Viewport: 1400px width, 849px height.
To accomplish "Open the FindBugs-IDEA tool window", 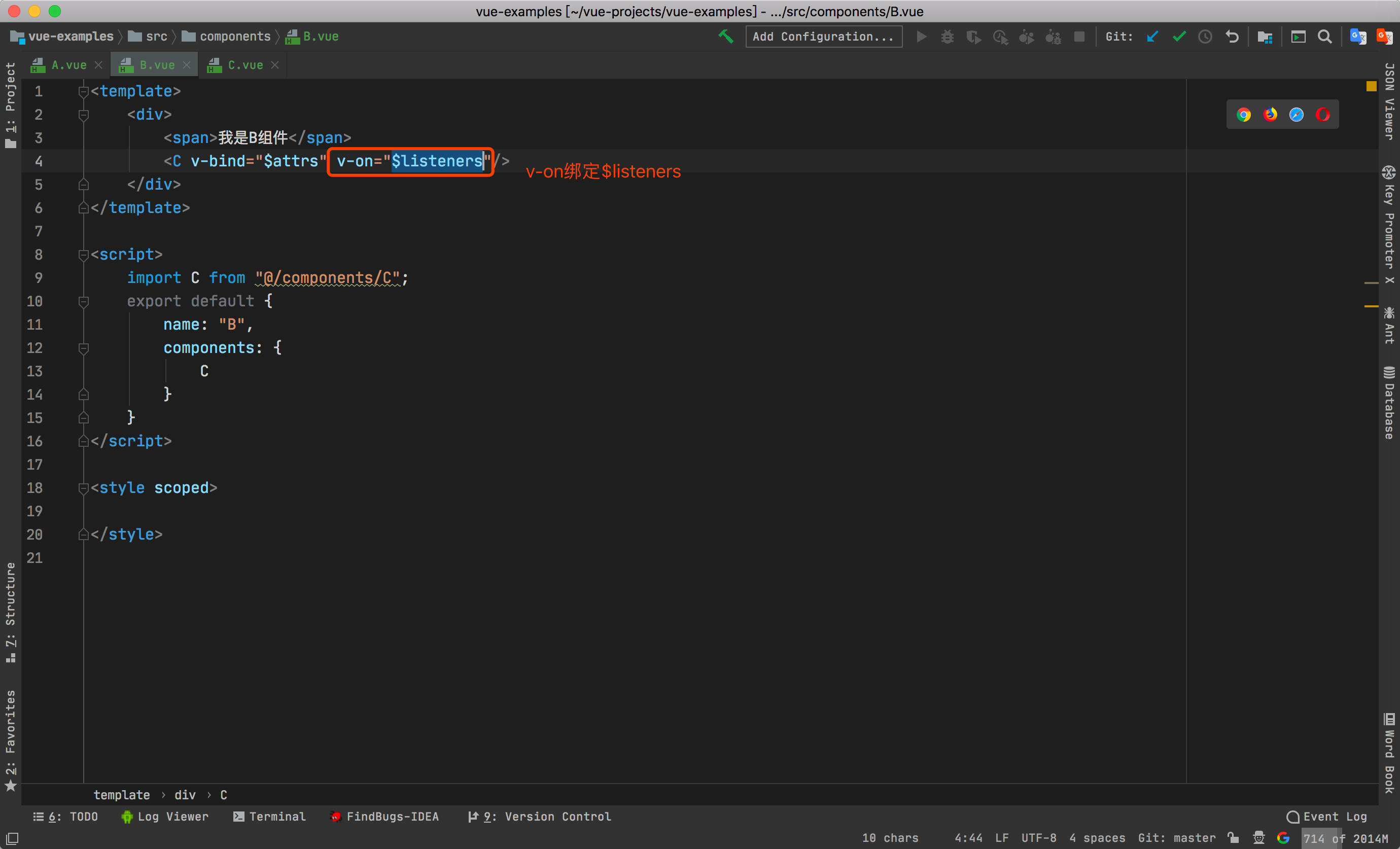I will [384, 817].
